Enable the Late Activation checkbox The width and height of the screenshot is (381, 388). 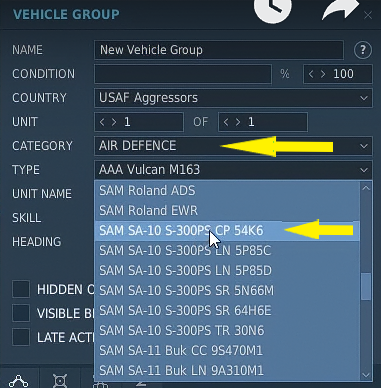[x=21, y=337]
